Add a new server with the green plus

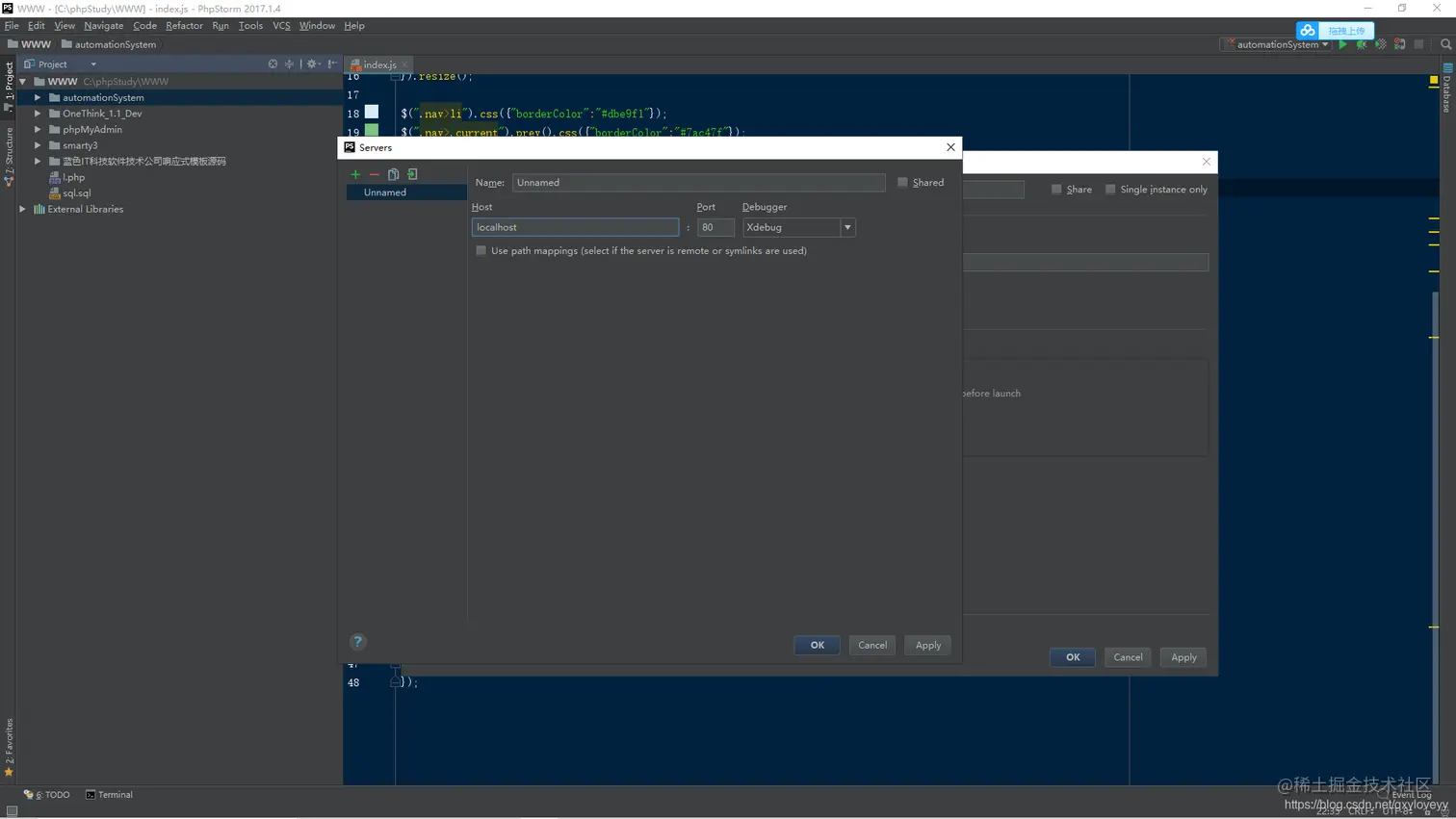[x=355, y=174]
